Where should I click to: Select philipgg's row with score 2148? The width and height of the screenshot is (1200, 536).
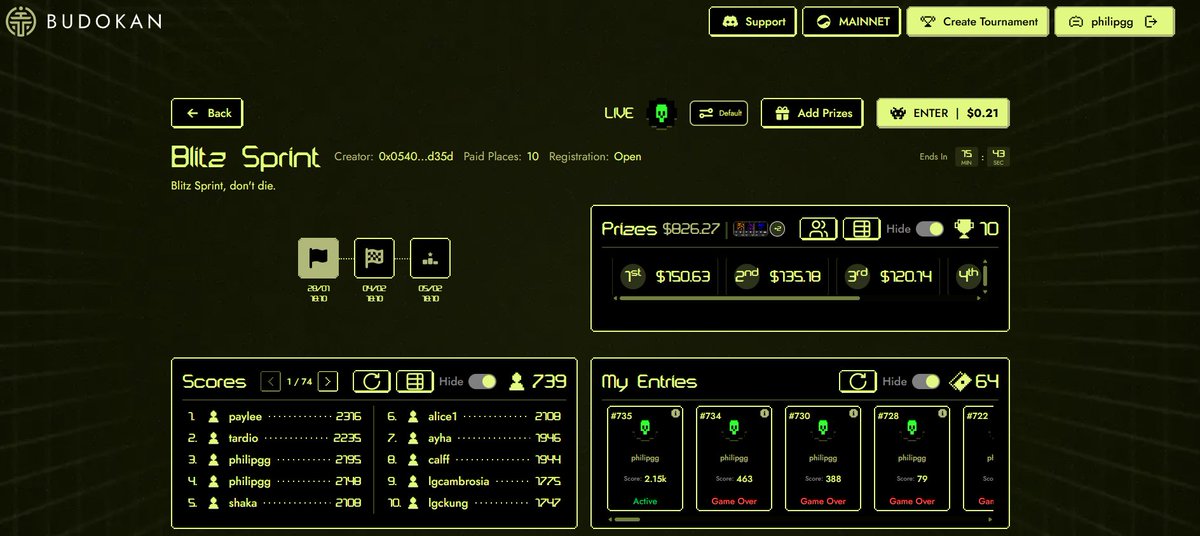[x=274, y=481]
